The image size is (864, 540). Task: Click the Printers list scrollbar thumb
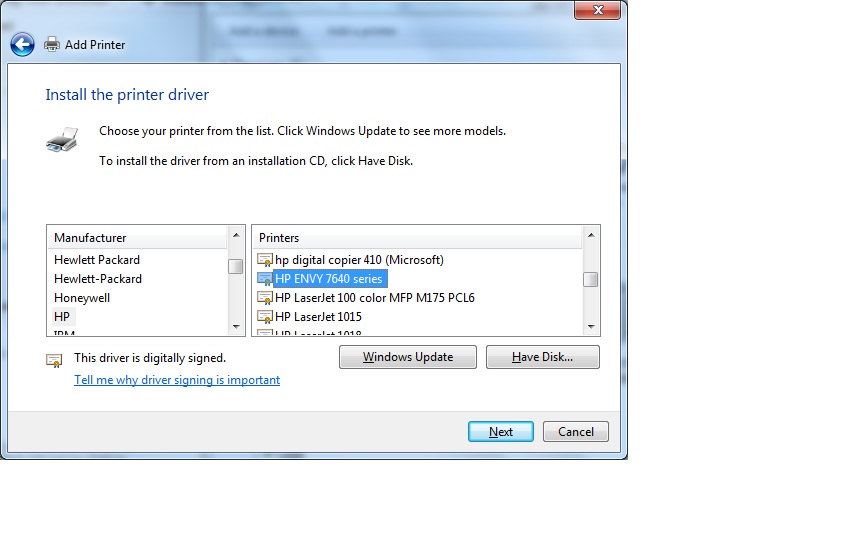coord(591,280)
